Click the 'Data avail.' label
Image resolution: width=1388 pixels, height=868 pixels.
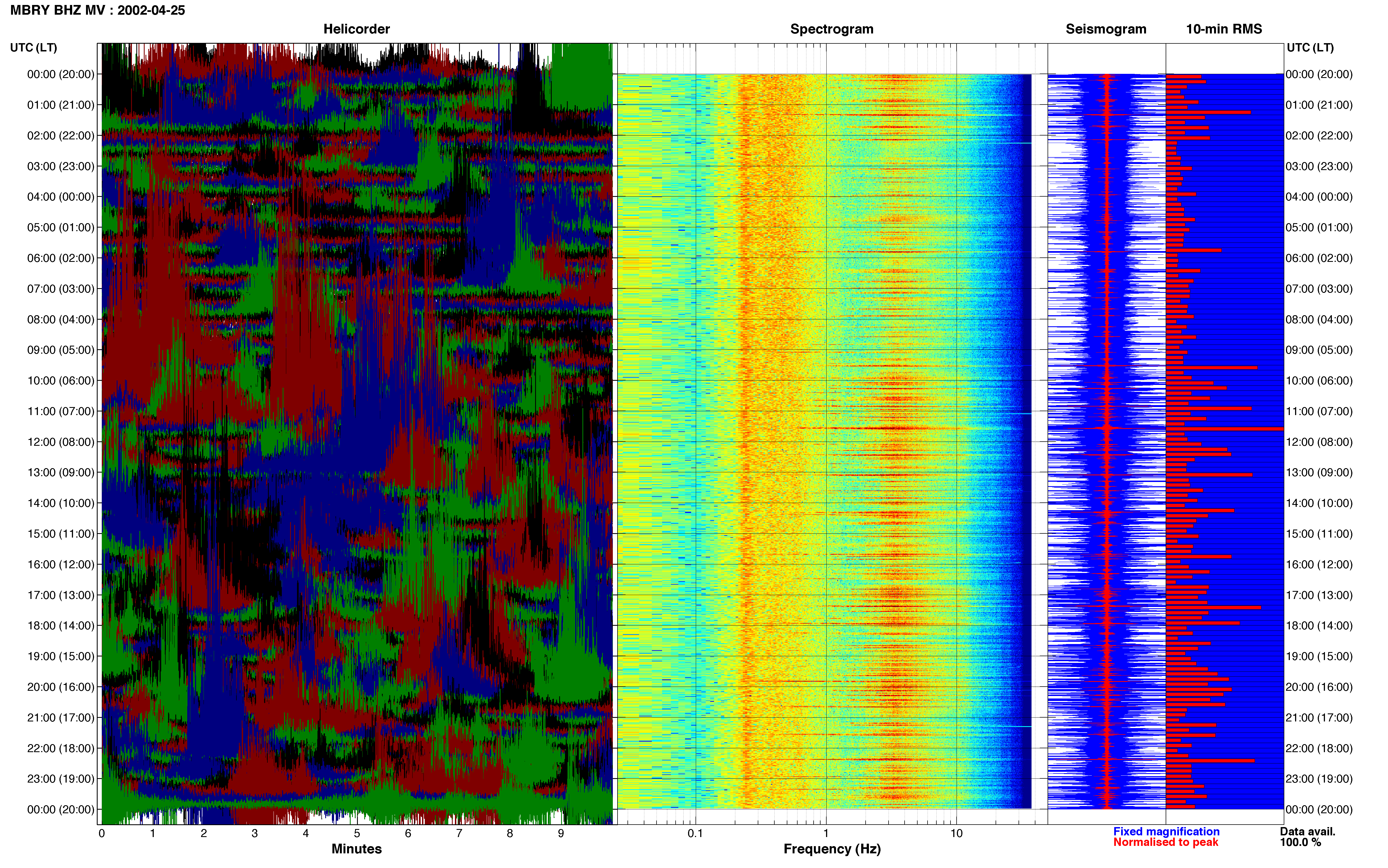1308,831
